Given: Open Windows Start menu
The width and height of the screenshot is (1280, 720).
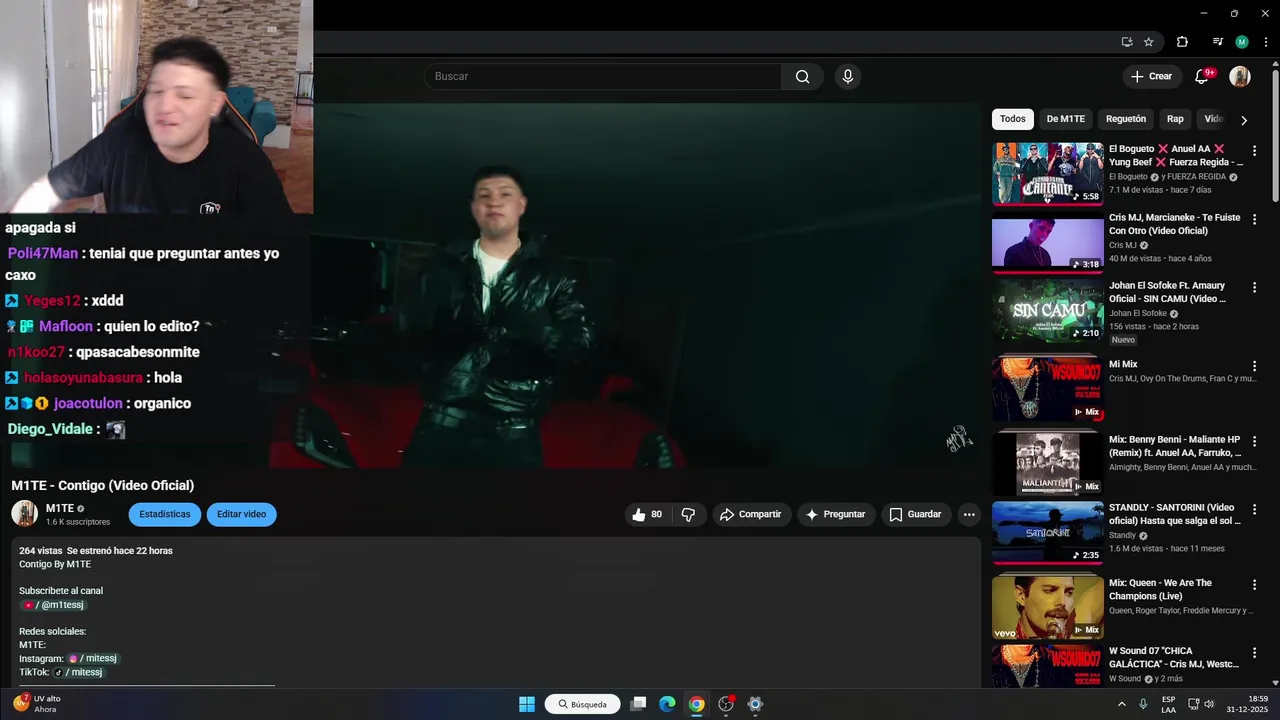Looking at the screenshot, I should (526, 704).
